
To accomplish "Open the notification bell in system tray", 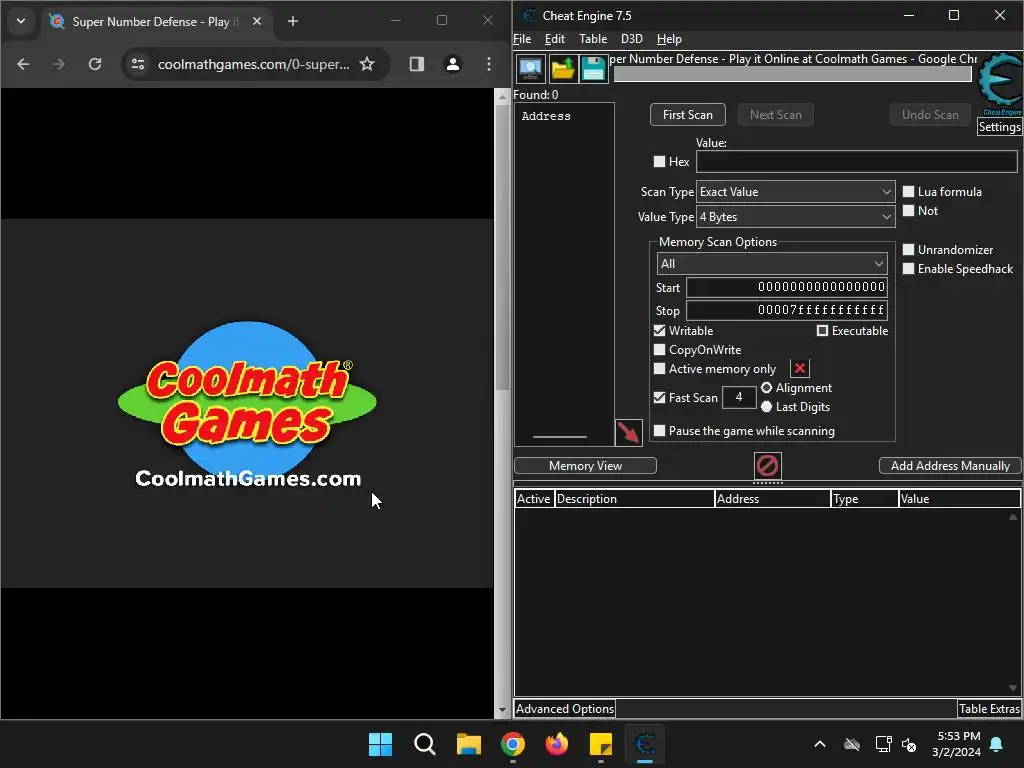I will click(997, 744).
